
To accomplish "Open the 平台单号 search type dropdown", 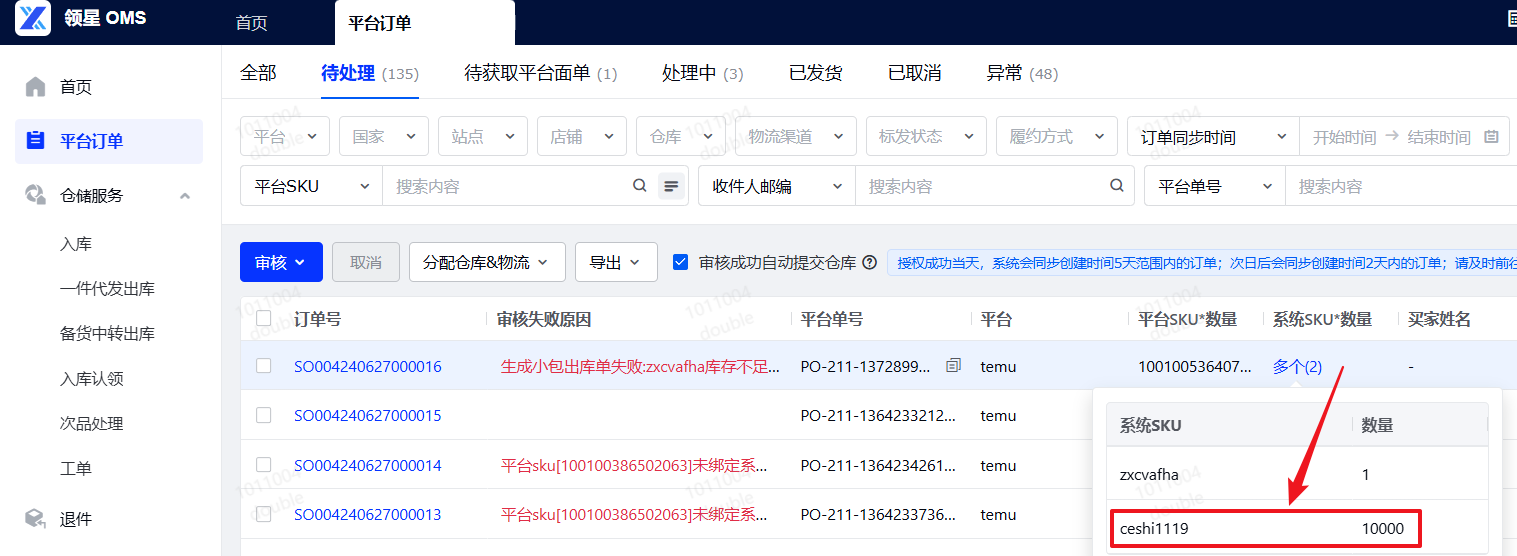I will point(1215,186).
